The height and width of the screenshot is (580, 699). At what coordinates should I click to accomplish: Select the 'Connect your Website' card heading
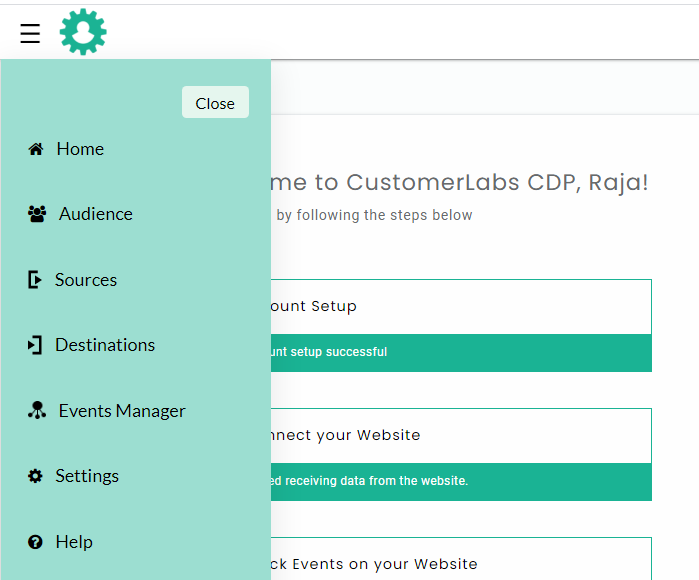pos(345,435)
